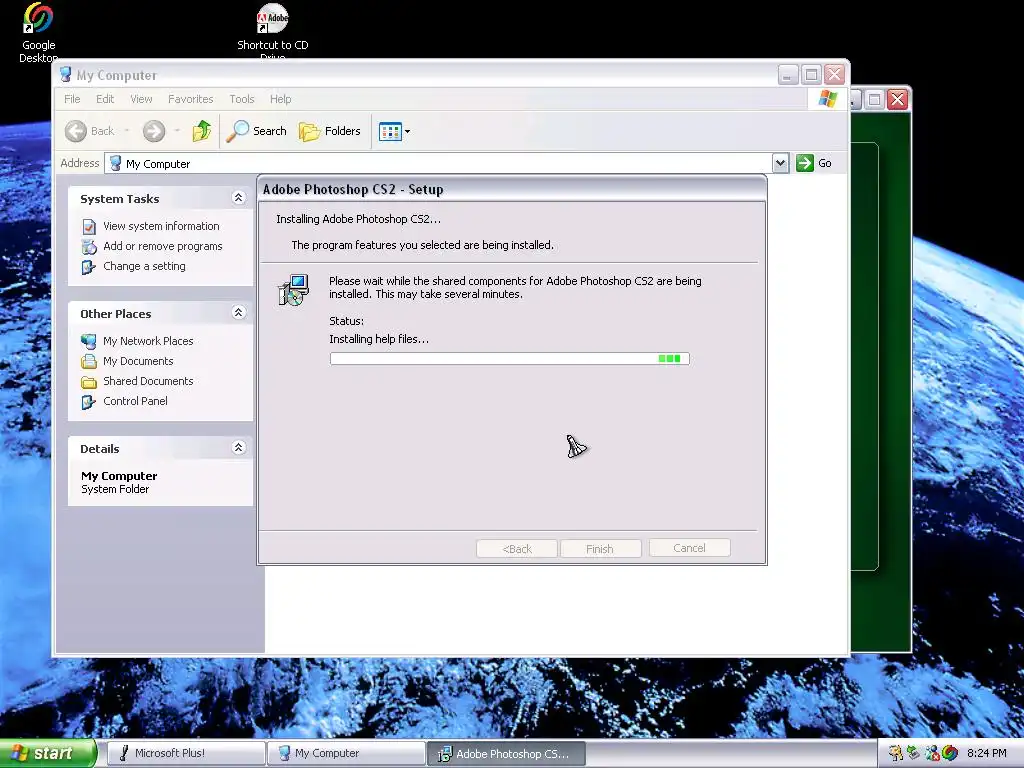Close the green window behind My Computer
1024x768 pixels.
tap(897, 99)
